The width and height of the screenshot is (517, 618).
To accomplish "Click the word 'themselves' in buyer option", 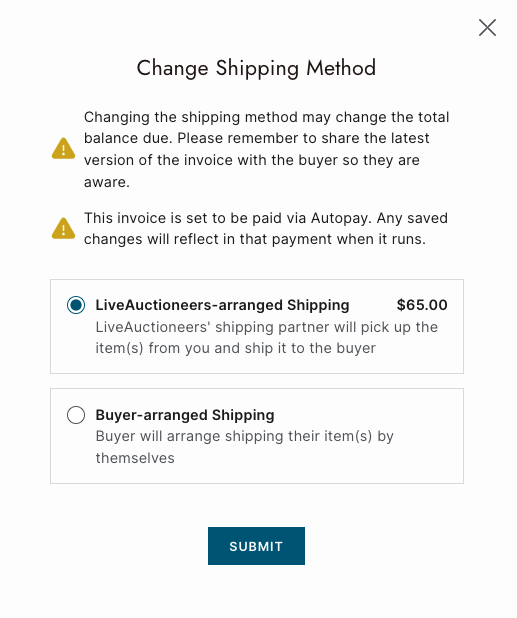I will pos(135,458).
